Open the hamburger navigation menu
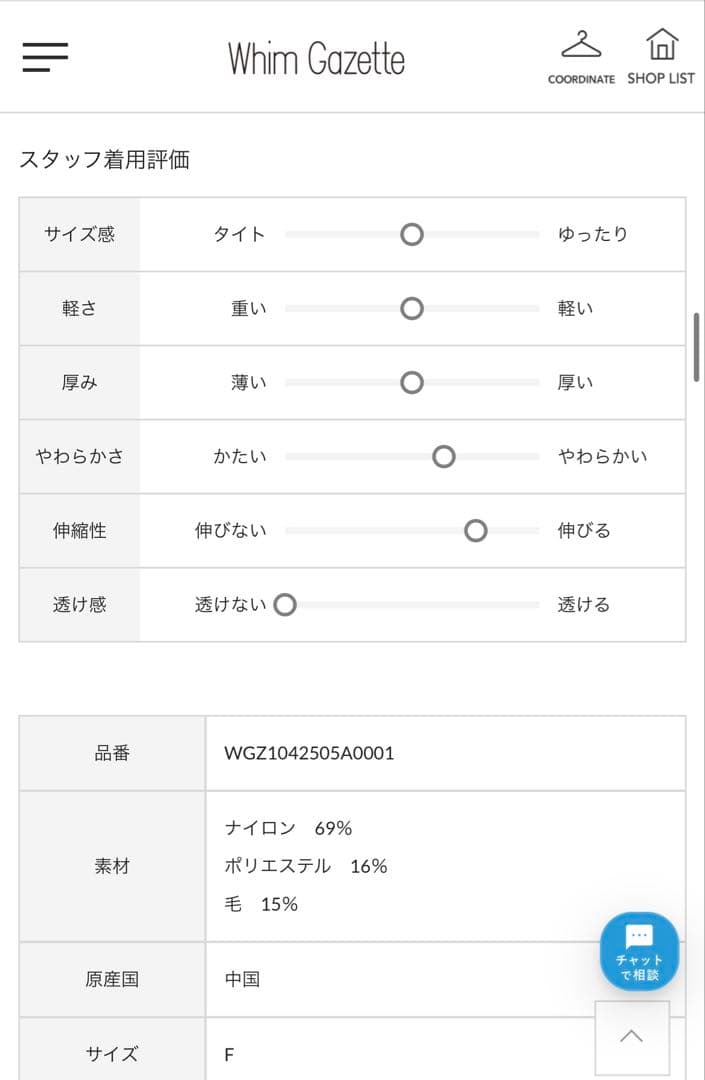This screenshot has height=1080, width=705. (43, 58)
